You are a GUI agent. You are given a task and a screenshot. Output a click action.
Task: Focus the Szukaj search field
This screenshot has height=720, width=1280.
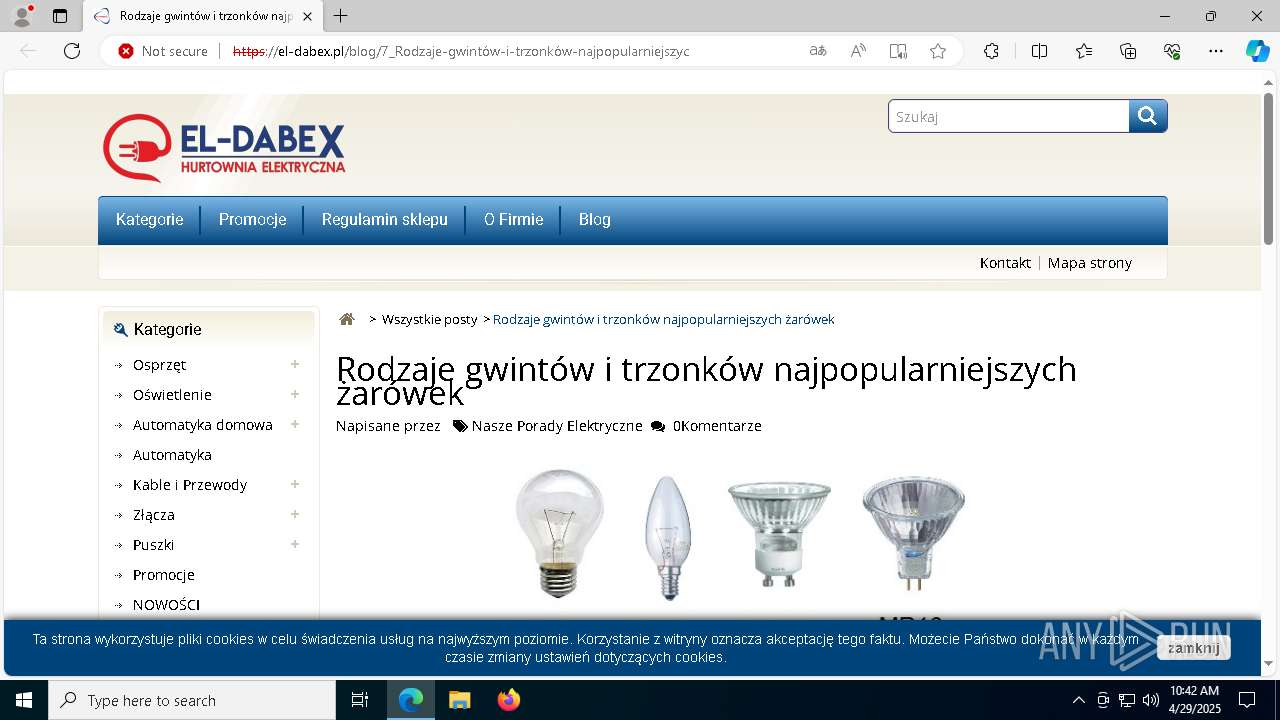(x=1009, y=116)
